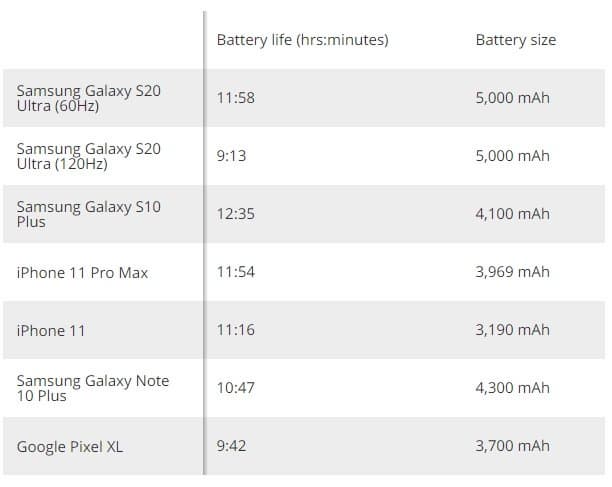612x487 pixels.
Task: Click the 11:16 battery life value
Action: (x=236, y=331)
